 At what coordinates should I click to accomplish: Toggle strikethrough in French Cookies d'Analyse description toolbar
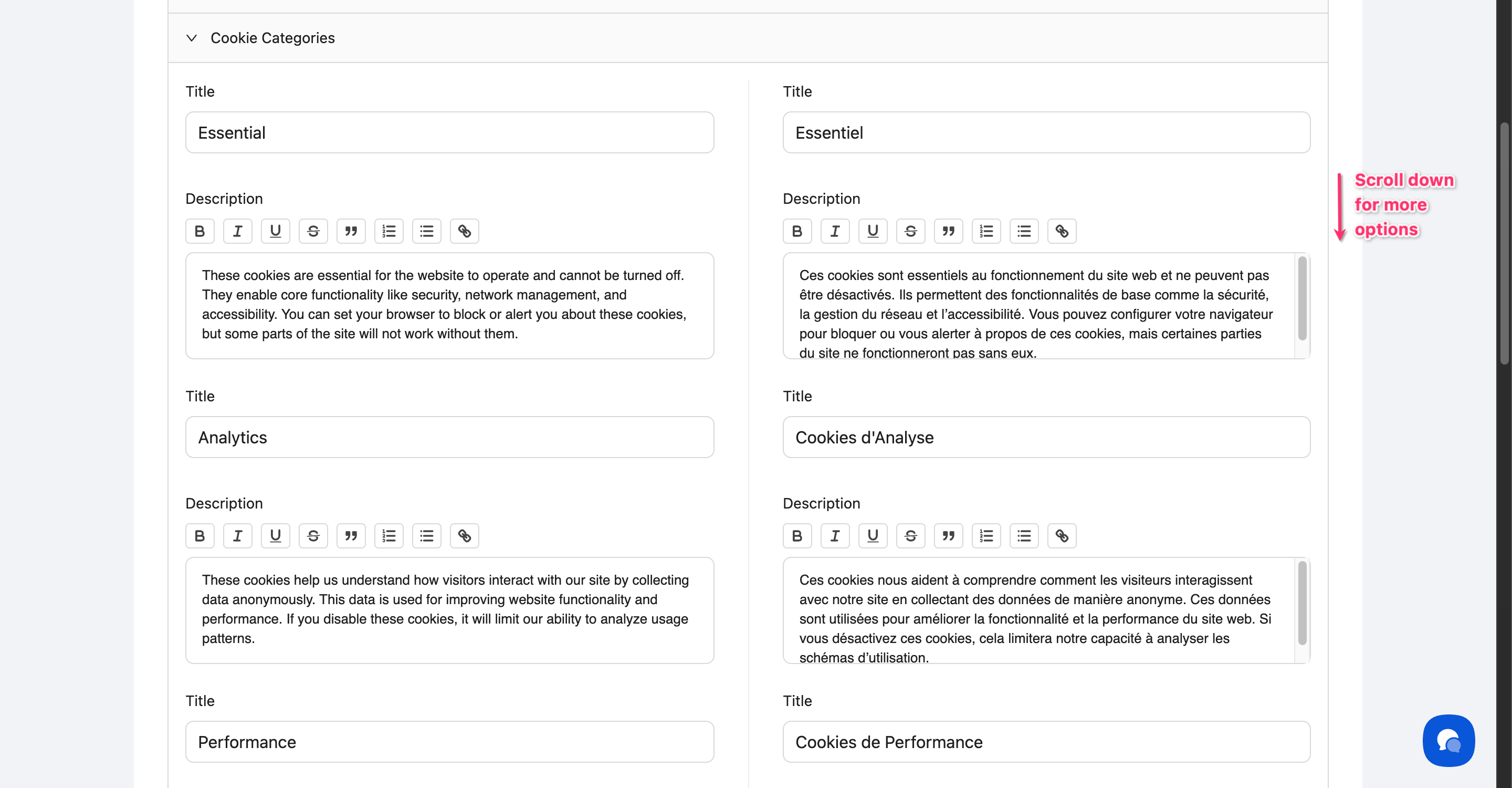(x=910, y=536)
